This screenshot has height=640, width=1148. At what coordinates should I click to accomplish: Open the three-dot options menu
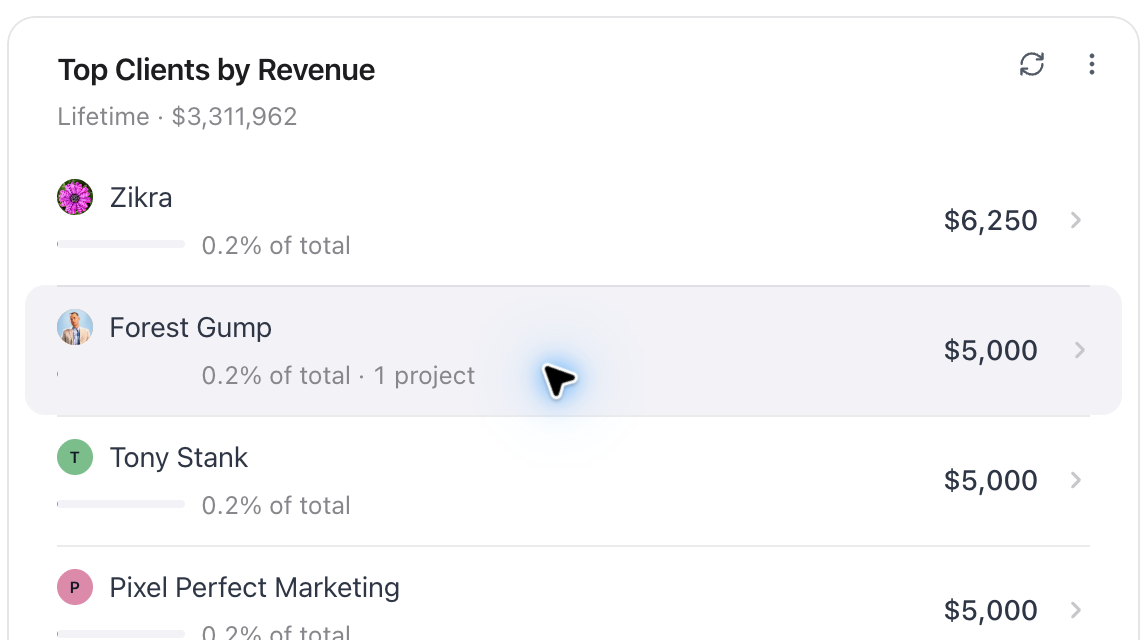point(1091,64)
